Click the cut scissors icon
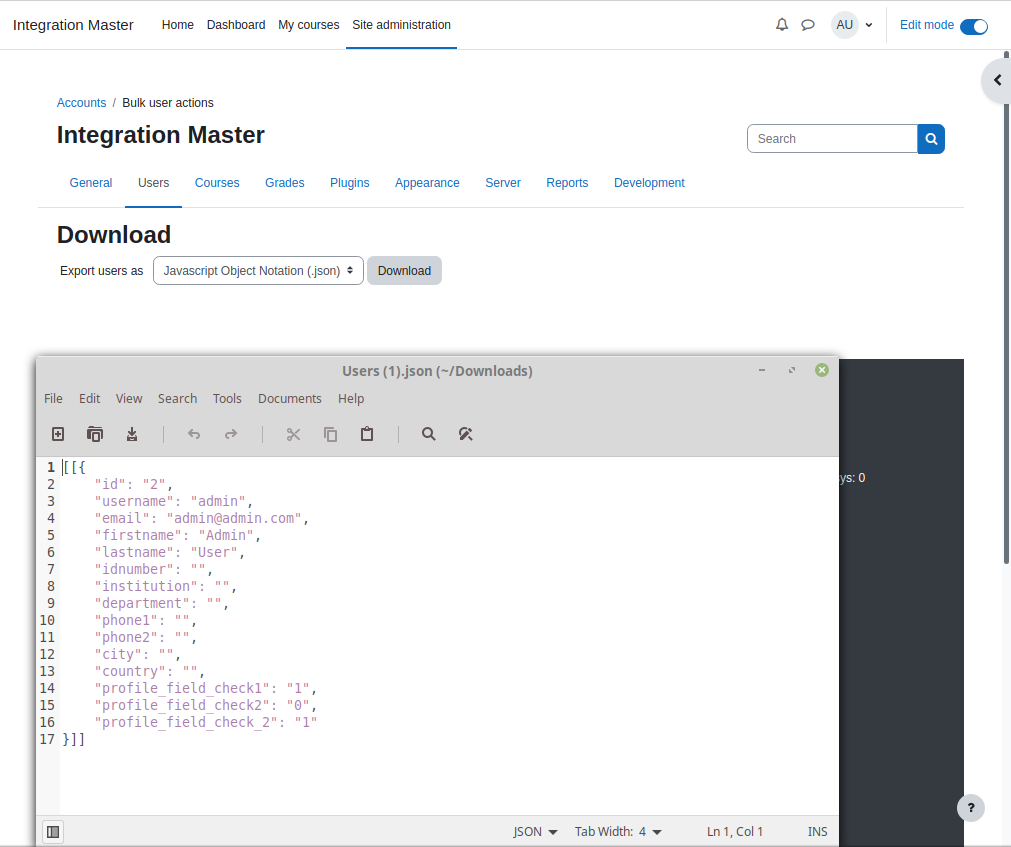Screen dimensions: 1011x847 (x=293, y=434)
